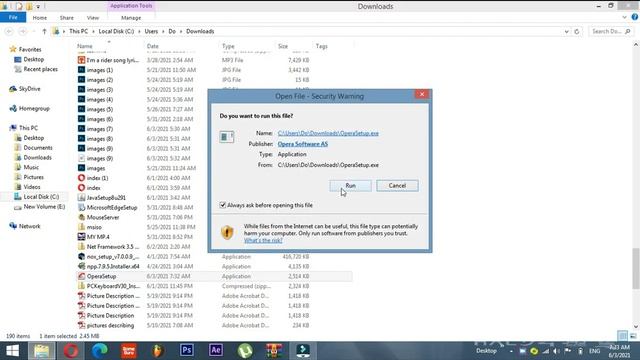Screen dimensions: 640x360
Task: Click the Users breadcrumb in address bar
Action: tap(151, 31)
